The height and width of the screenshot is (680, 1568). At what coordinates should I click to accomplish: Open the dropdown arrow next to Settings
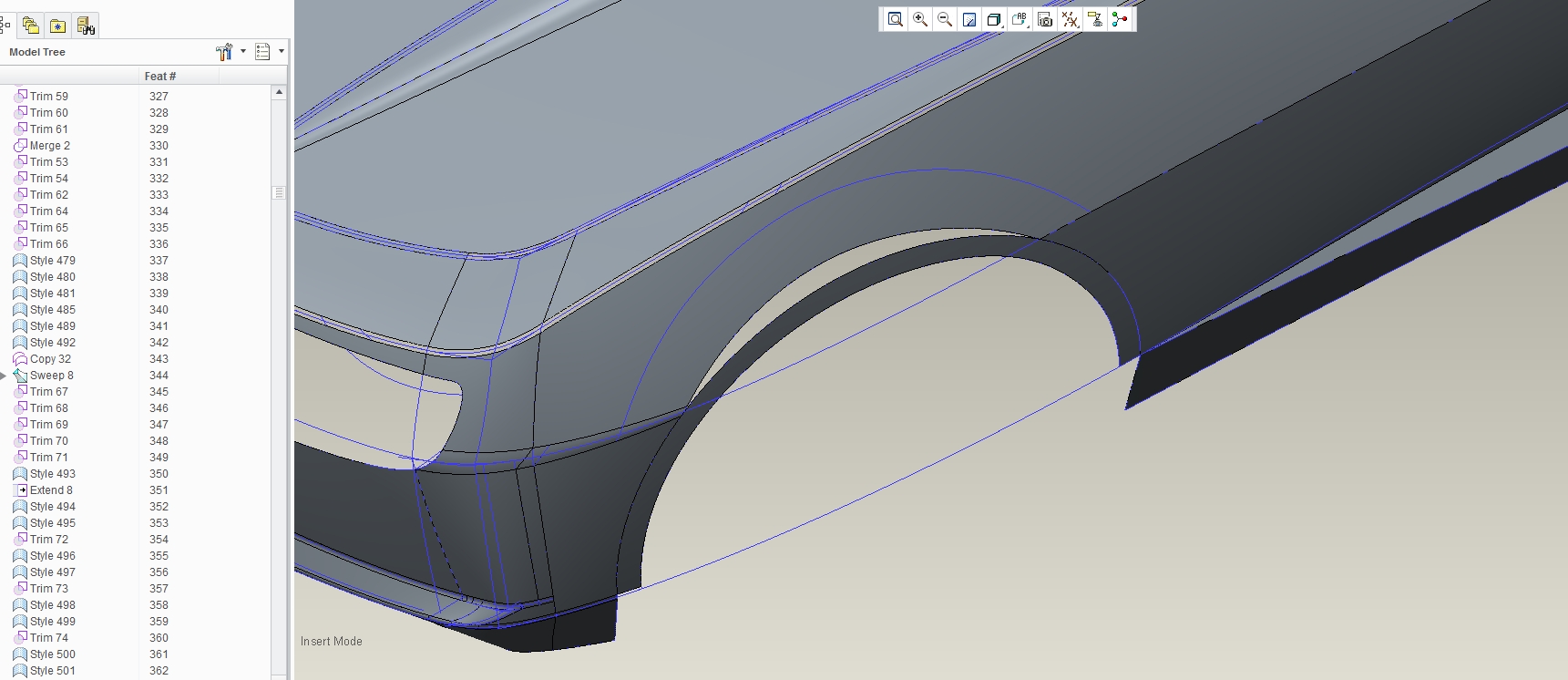point(243,52)
